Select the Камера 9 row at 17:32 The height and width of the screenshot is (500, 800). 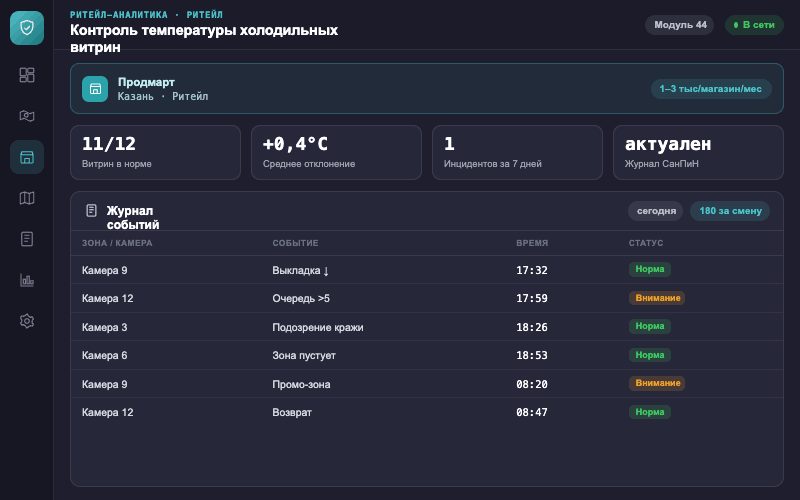(x=427, y=270)
